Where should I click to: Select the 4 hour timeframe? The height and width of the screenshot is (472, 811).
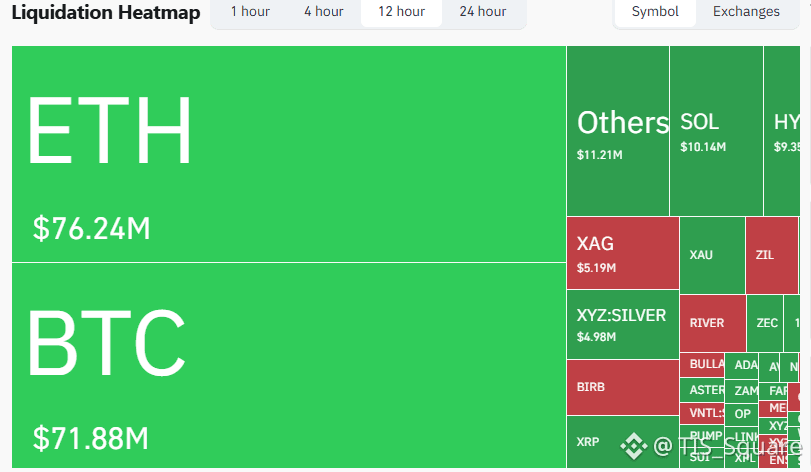pos(323,12)
